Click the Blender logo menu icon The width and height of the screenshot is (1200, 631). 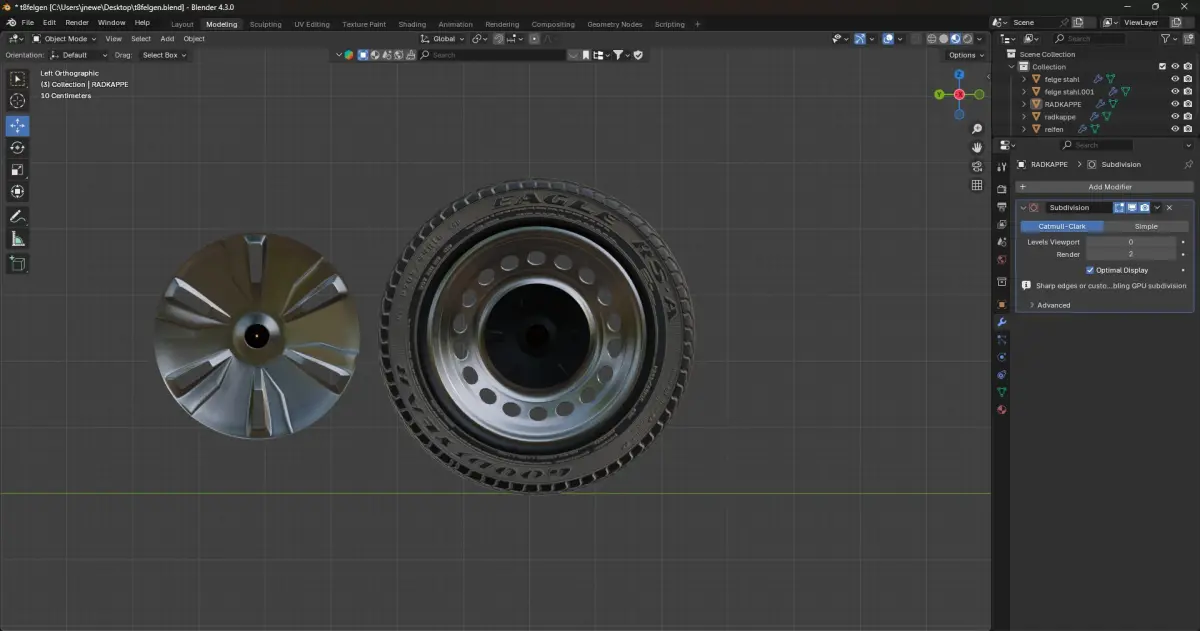[10, 22]
